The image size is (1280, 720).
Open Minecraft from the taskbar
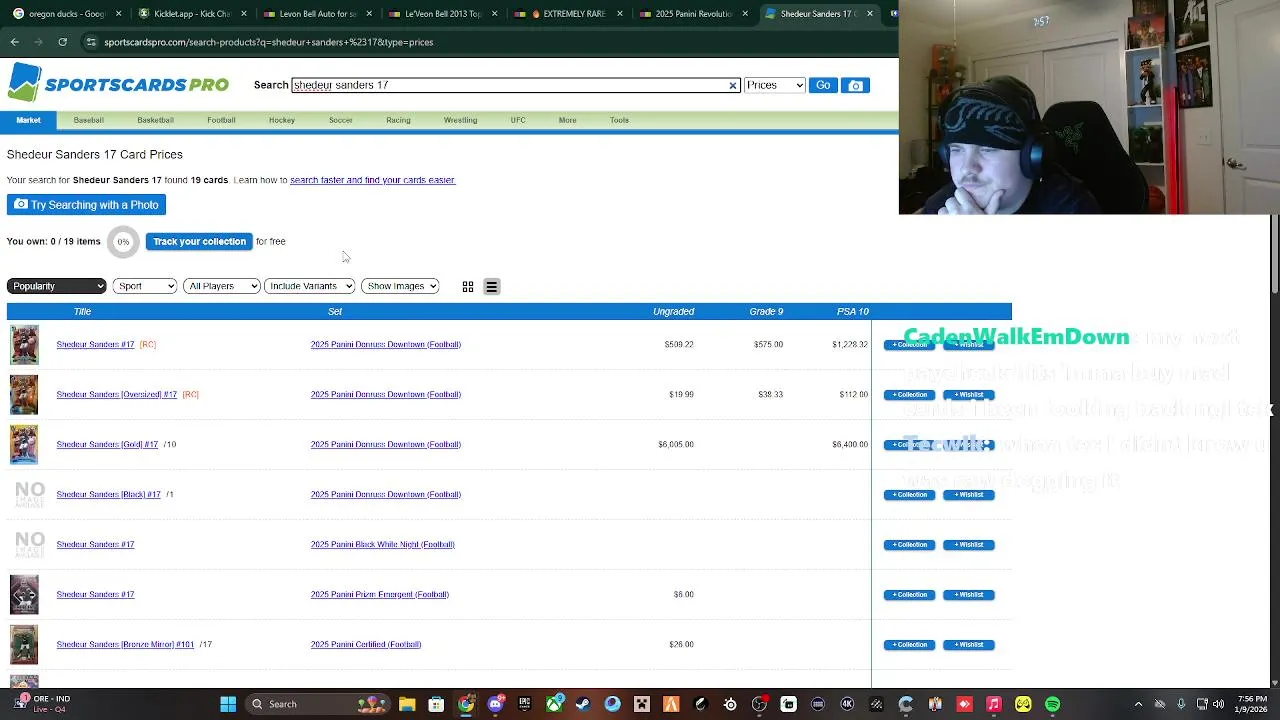tap(642, 704)
